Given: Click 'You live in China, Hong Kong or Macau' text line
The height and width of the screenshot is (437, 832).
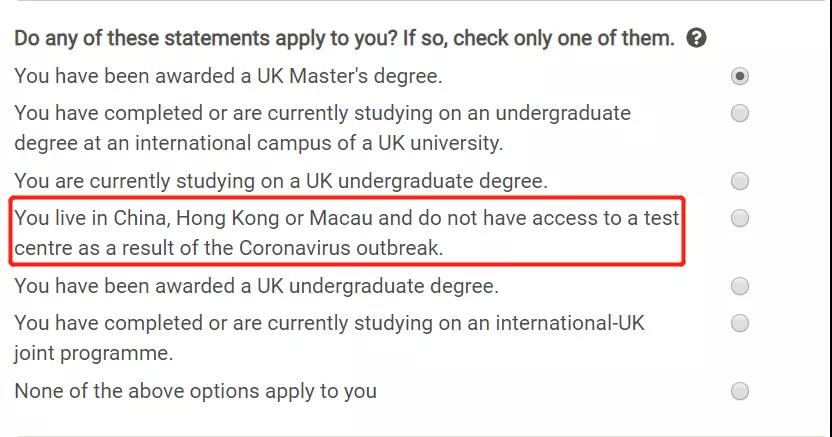Looking at the screenshot, I should click(x=346, y=218).
